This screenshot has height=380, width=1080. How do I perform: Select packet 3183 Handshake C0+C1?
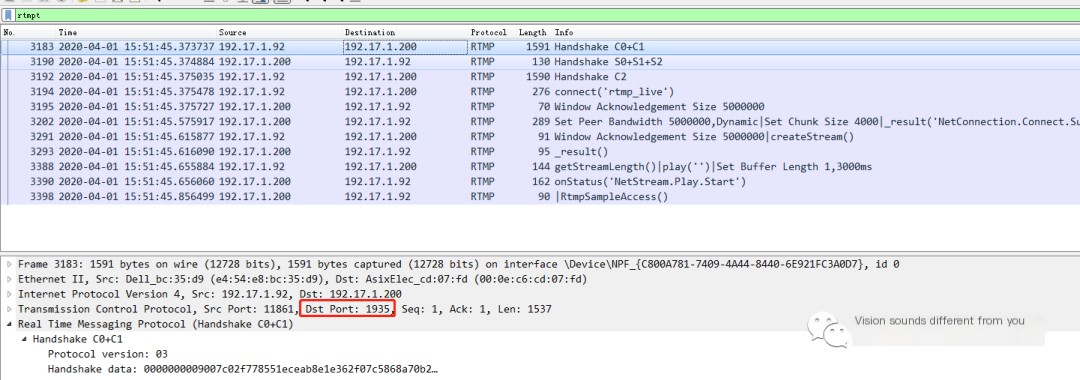(540, 47)
